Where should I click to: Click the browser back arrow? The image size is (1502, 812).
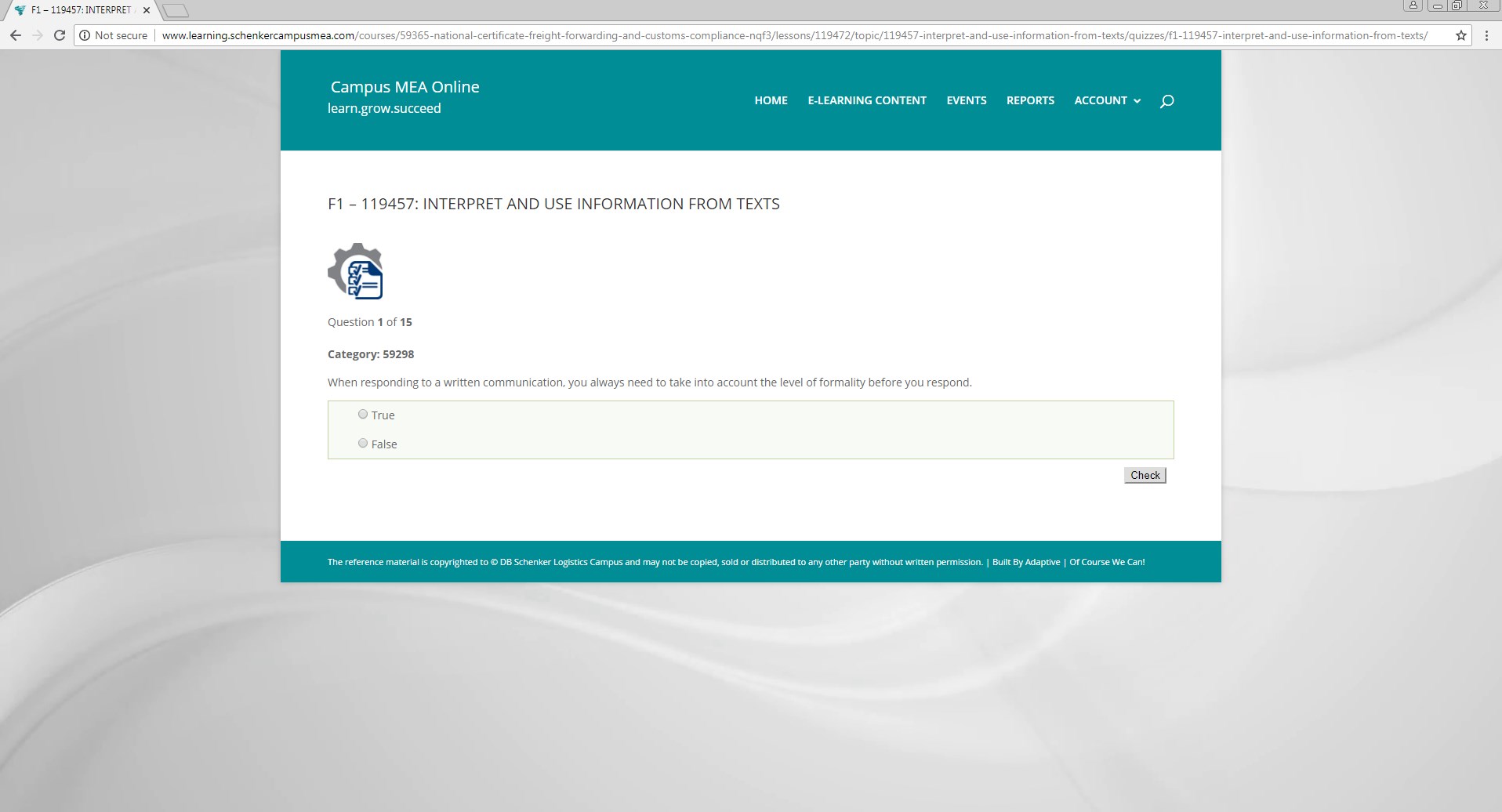click(16, 35)
